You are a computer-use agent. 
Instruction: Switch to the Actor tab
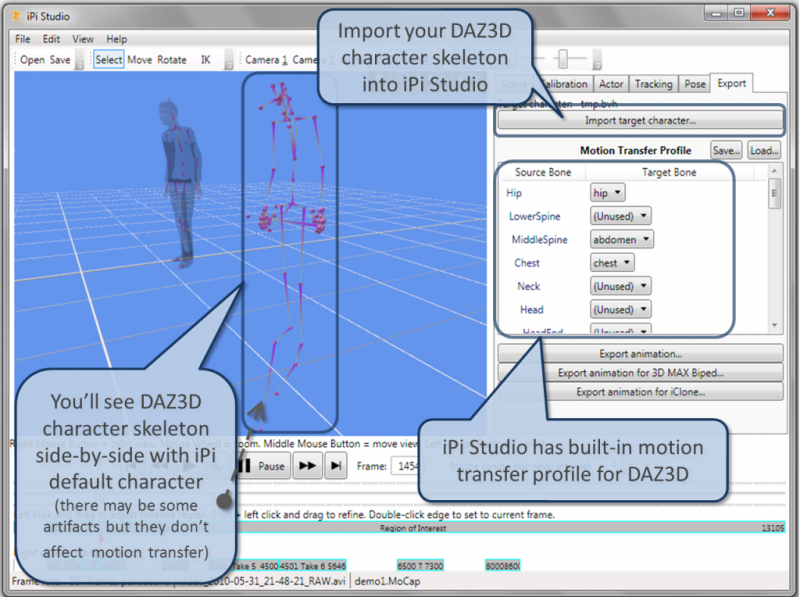[611, 84]
